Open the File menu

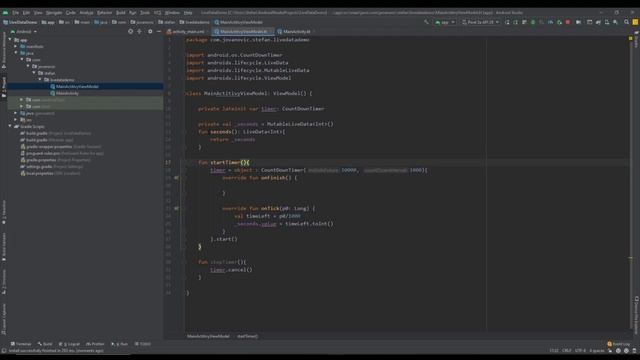coord(15,13)
